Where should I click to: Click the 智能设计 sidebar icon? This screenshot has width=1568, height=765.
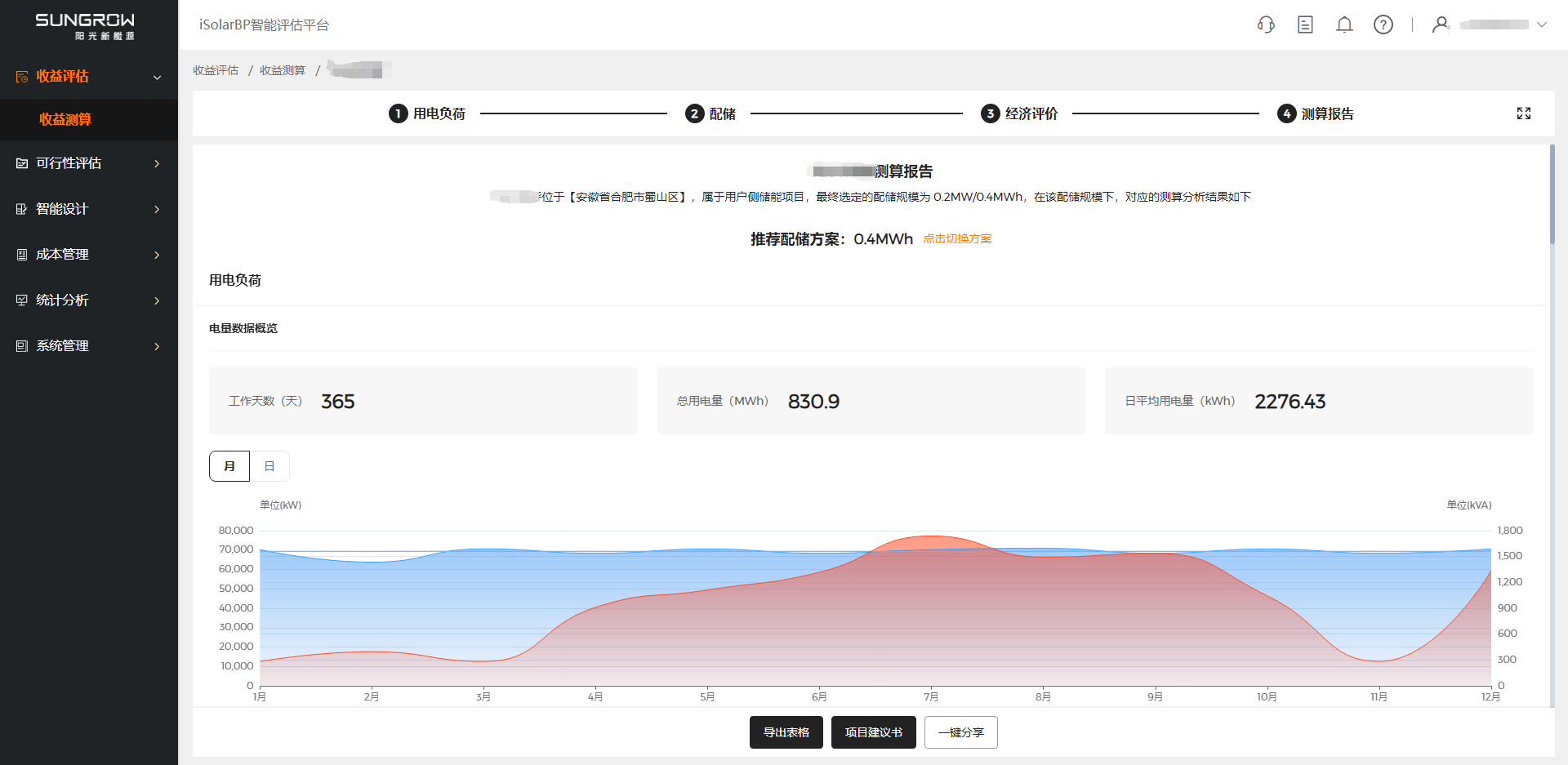tap(22, 209)
